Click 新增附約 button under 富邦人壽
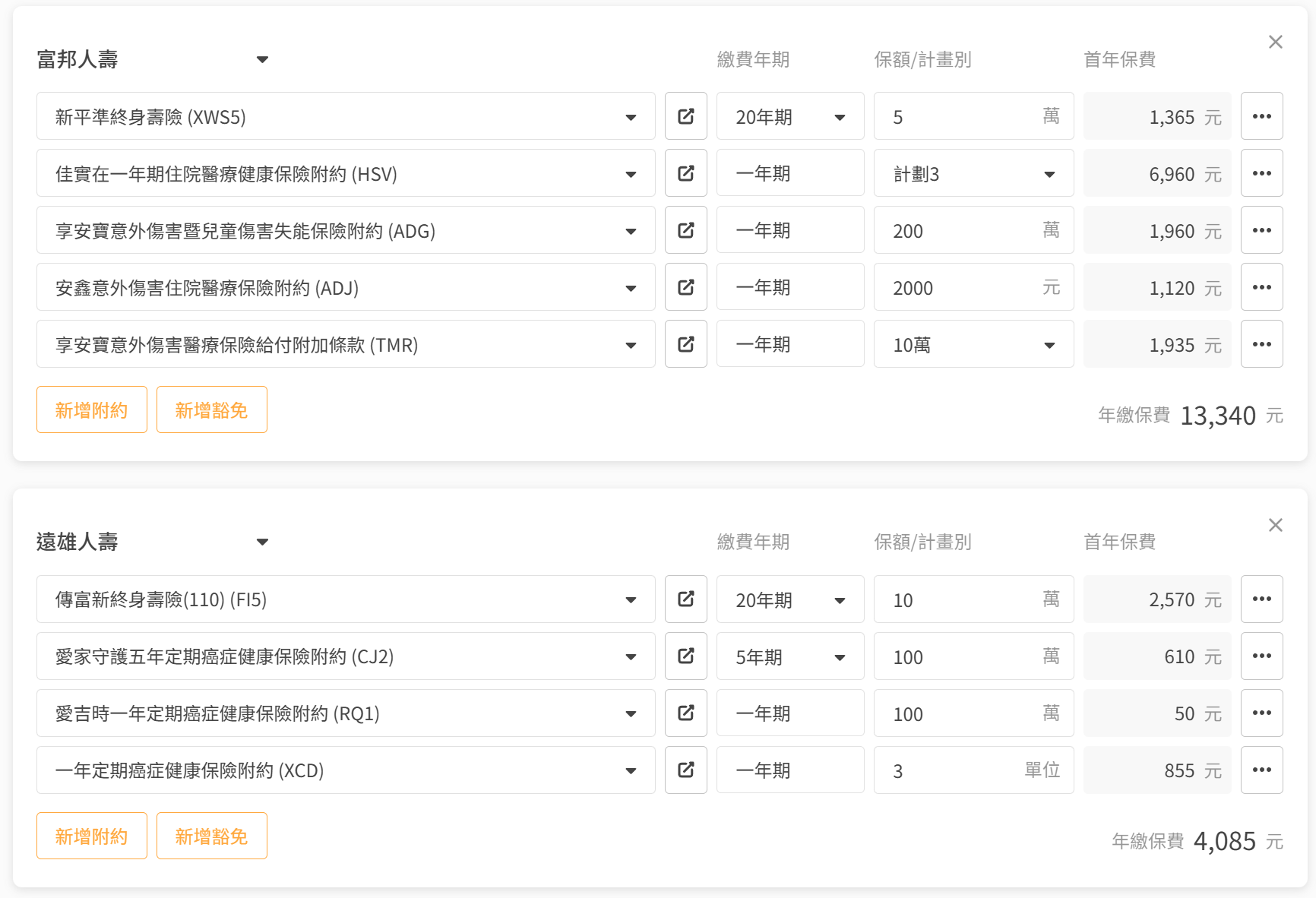 91,409
